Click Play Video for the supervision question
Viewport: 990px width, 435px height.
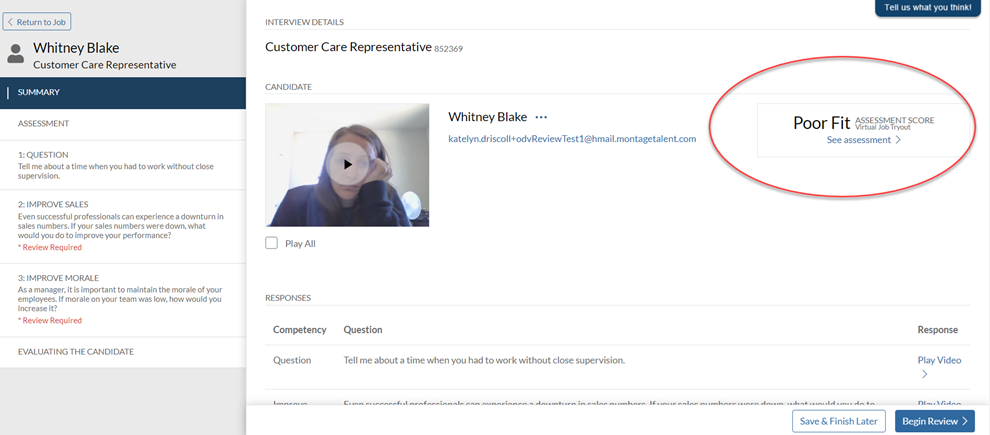(937, 359)
